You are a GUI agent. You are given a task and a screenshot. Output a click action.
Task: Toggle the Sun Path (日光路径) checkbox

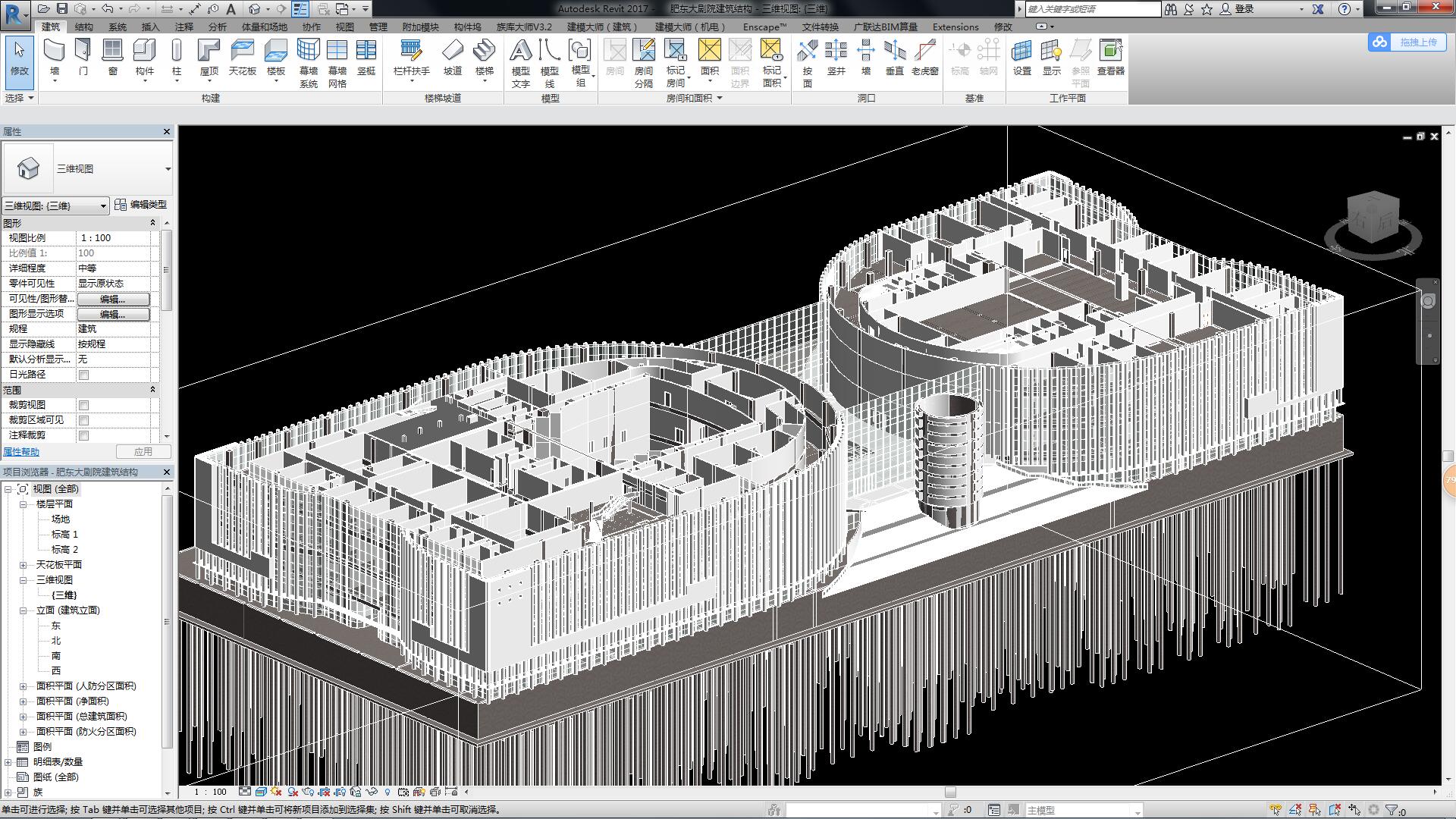click(84, 375)
